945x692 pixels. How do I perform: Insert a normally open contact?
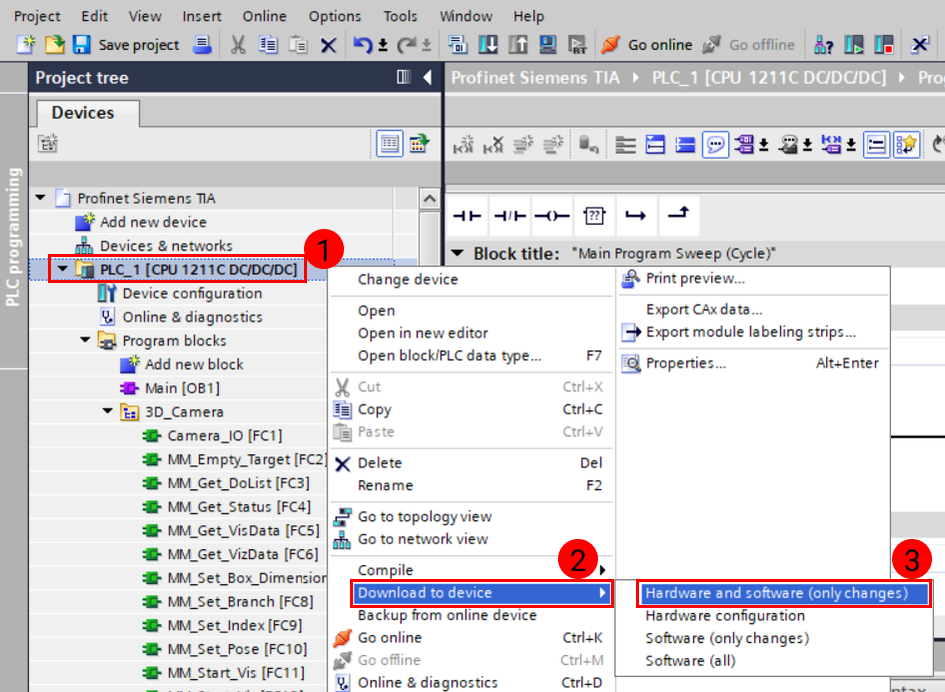[x=467, y=215]
